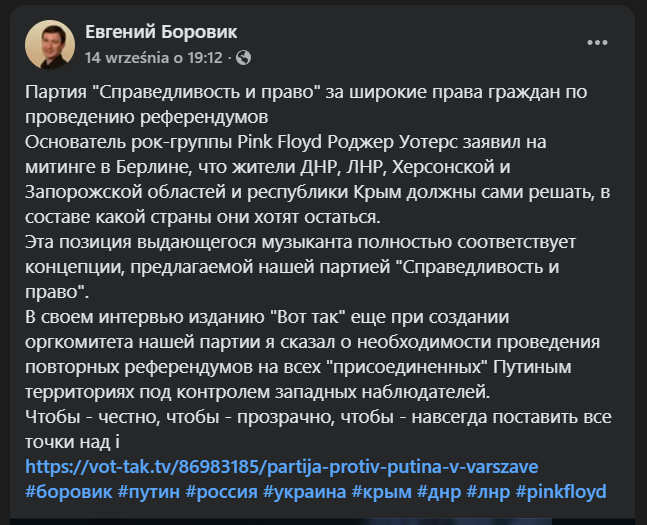Open the #pinkfloyd hashtag

click(x=561, y=492)
